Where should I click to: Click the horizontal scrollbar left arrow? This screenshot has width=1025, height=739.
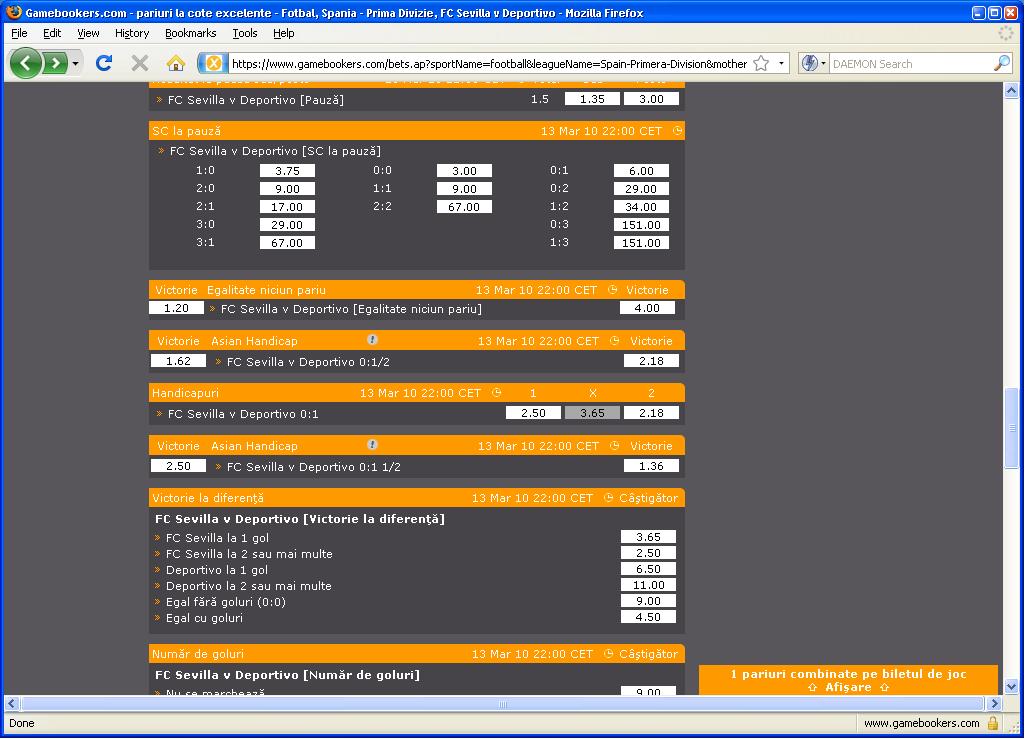(x=11, y=704)
